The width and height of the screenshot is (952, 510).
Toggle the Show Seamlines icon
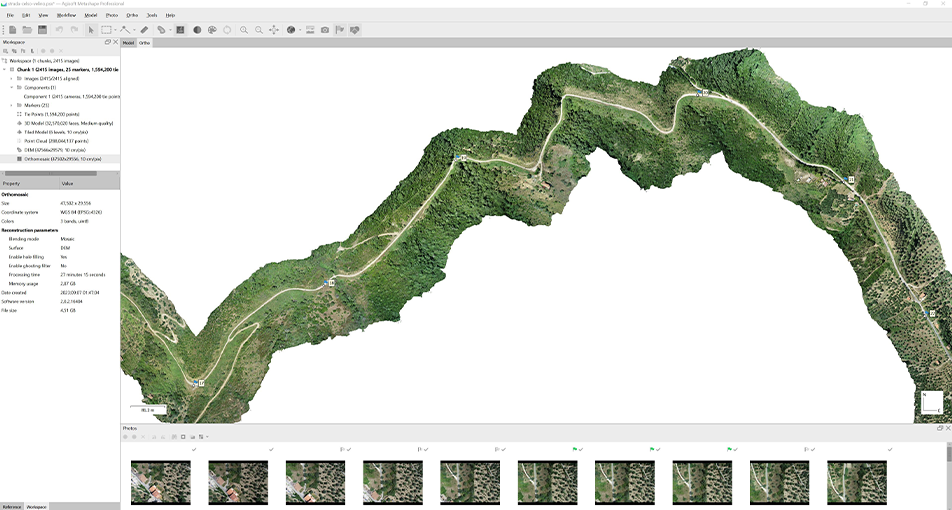[x=310, y=30]
